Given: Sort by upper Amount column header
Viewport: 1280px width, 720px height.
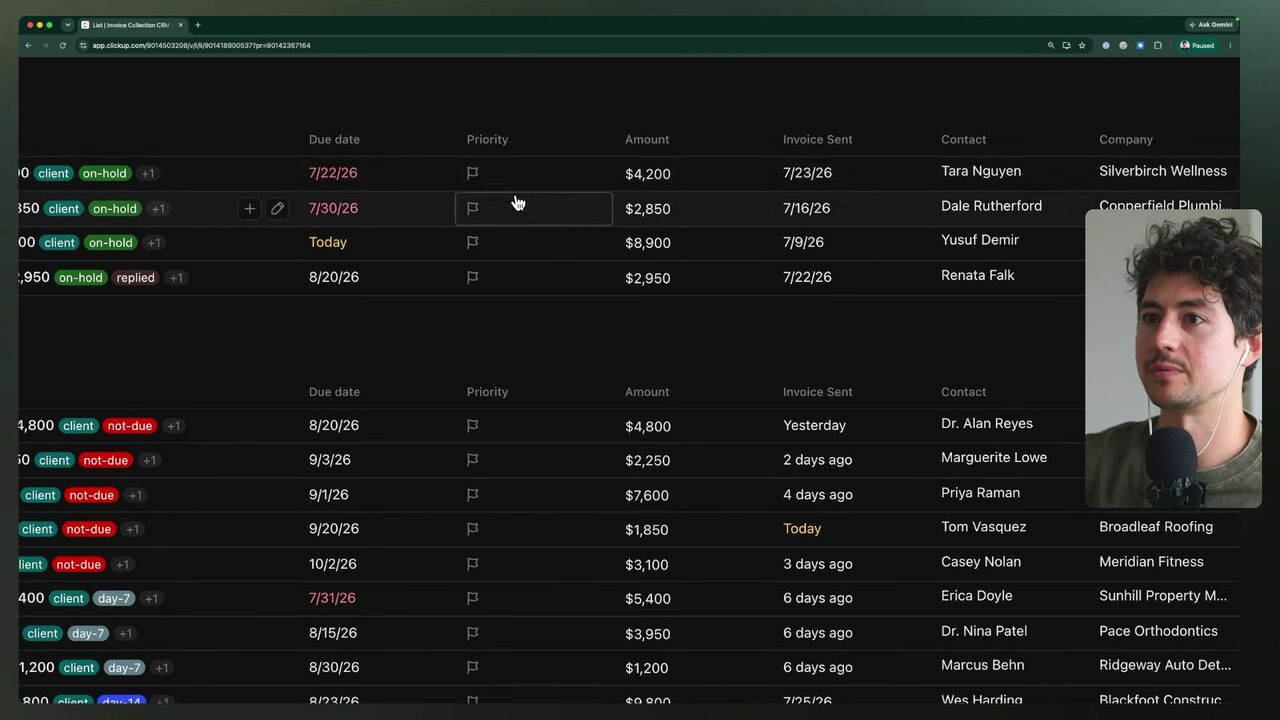Looking at the screenshot, I should 647,139.
